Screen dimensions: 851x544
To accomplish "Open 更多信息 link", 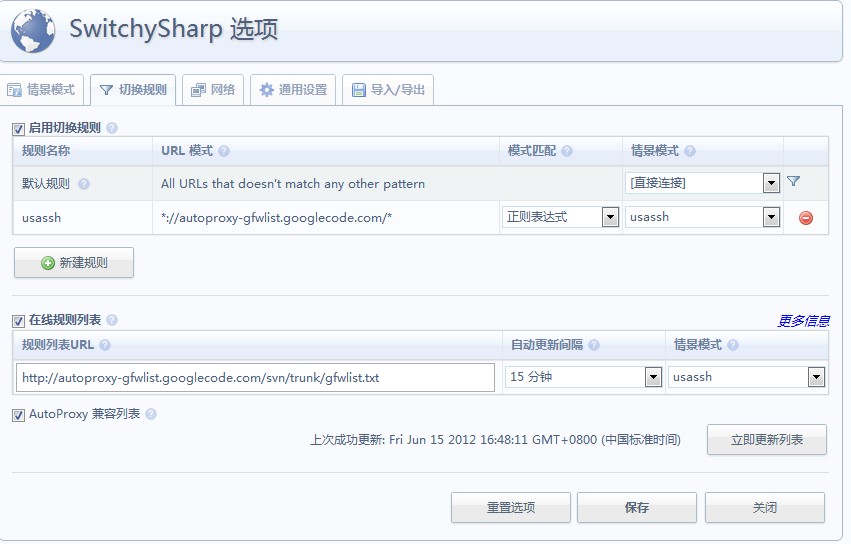I will pos(803,321).
